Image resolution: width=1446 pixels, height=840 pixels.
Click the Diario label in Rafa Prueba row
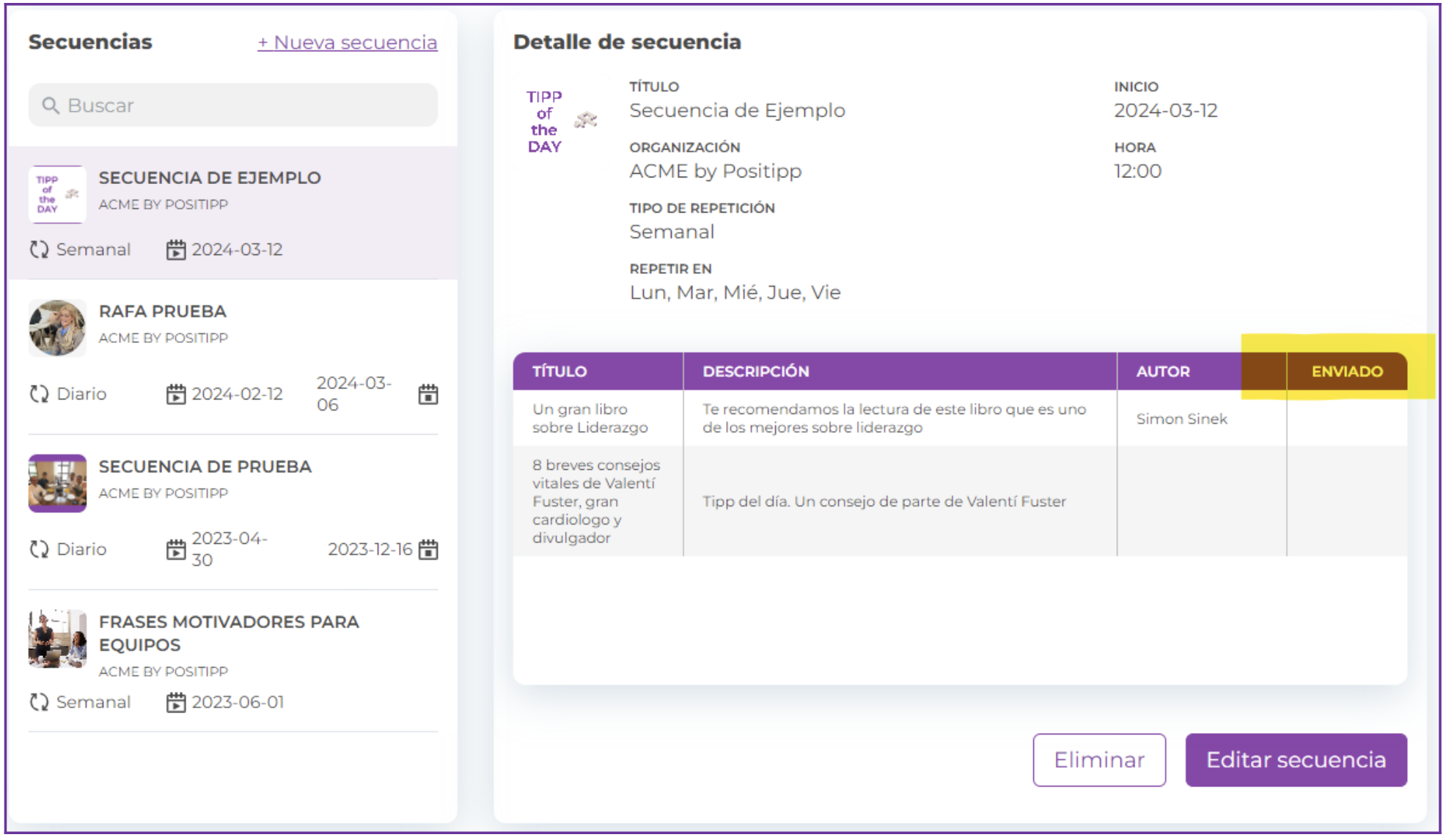click(x=81, y=394)
